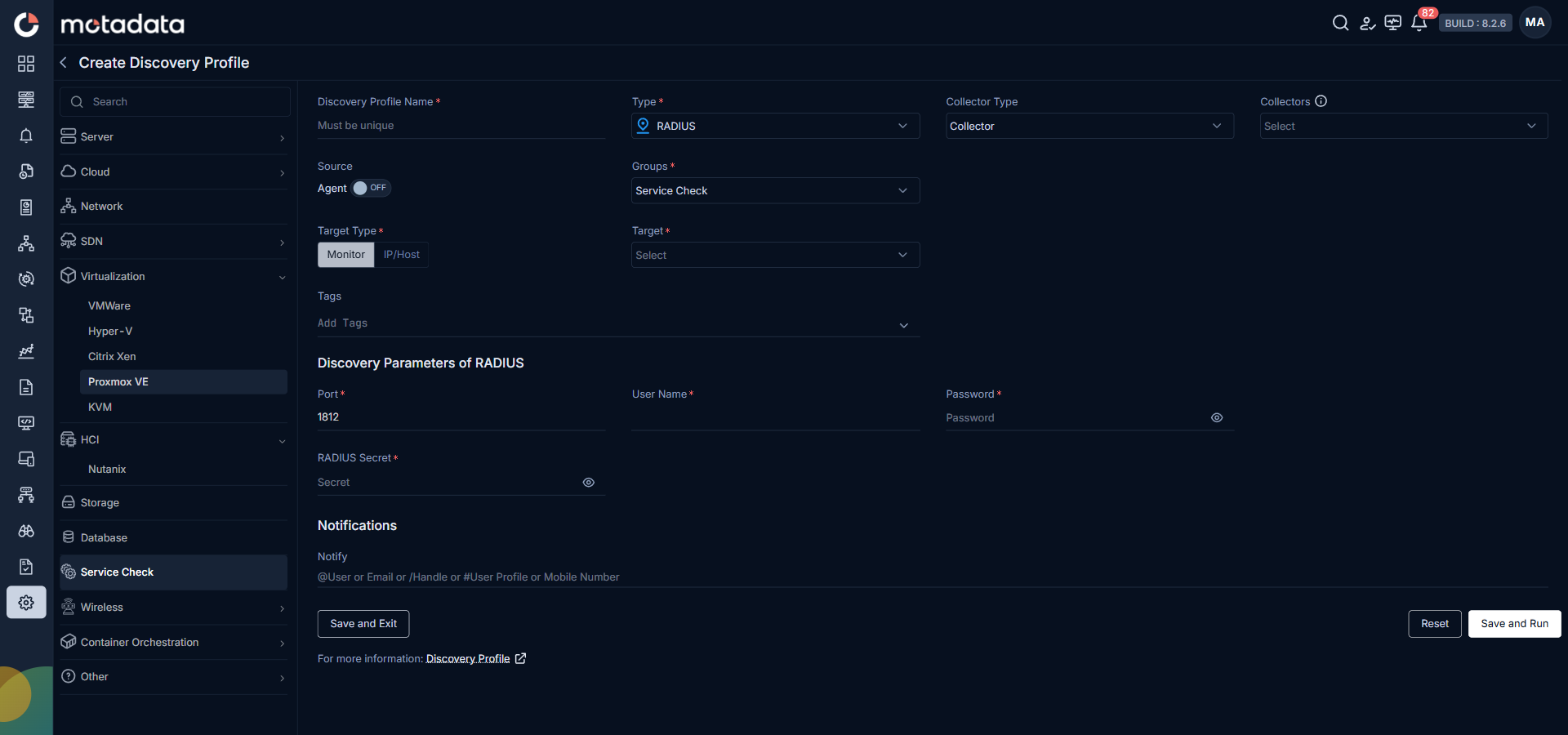The image size is (1568, 735).
Task: Go back using the arrow beside Create Discovery Profile
Action: pyautogui.click(x=64, y=63)
